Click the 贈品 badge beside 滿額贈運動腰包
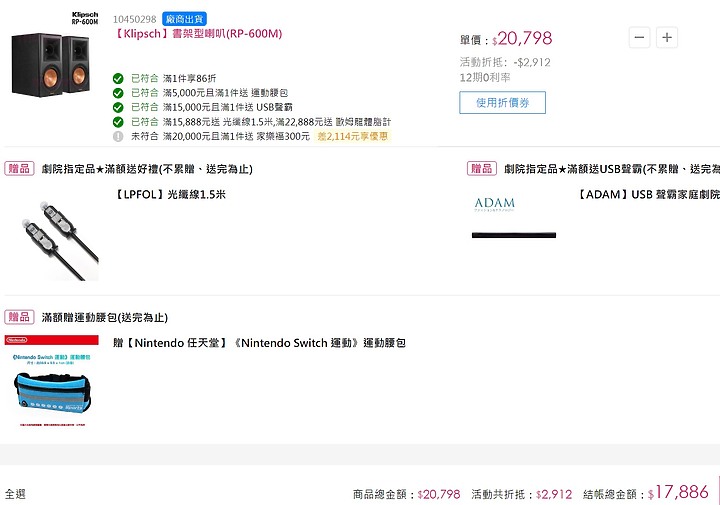 pos(19,317)
